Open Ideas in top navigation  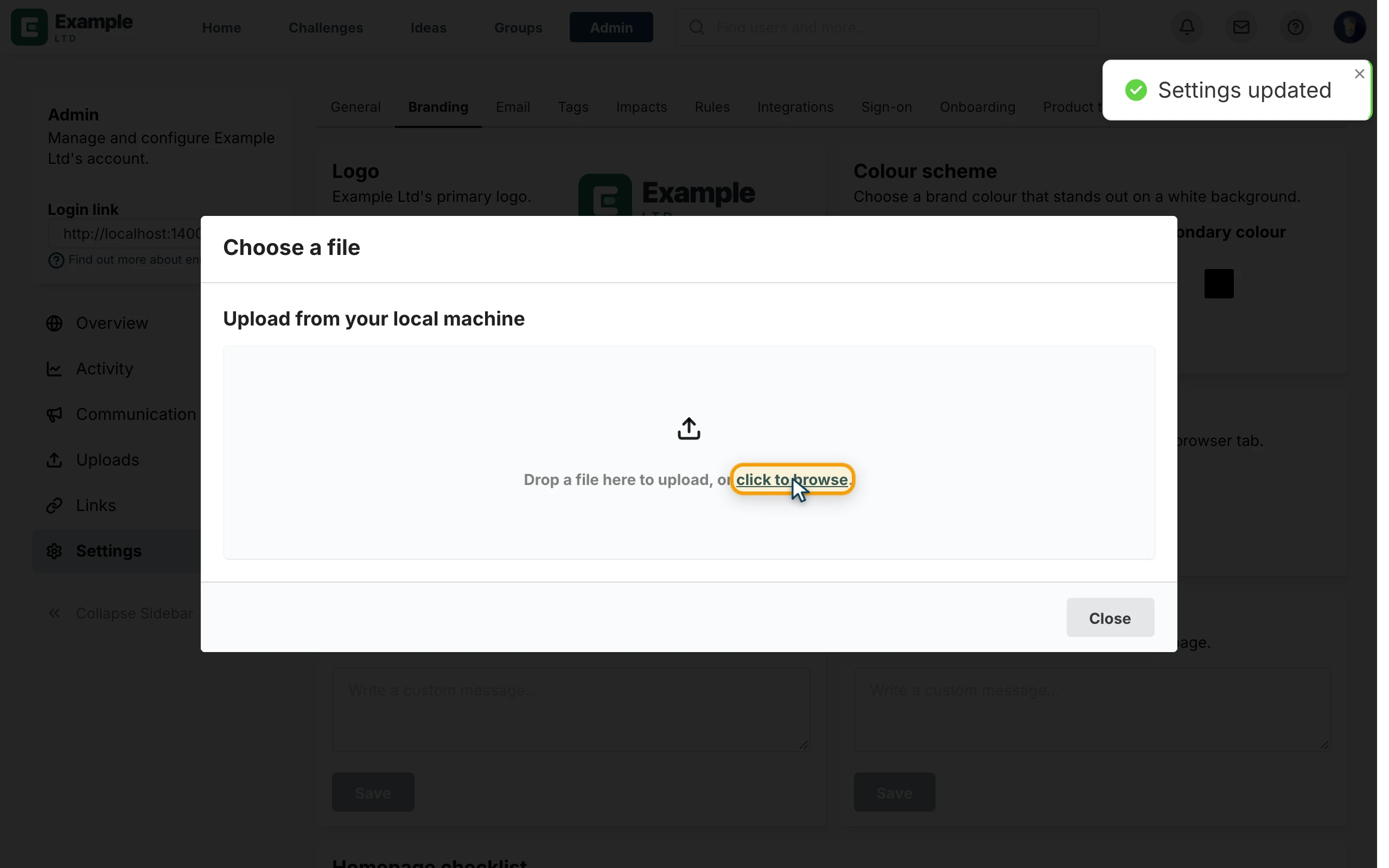428,28
